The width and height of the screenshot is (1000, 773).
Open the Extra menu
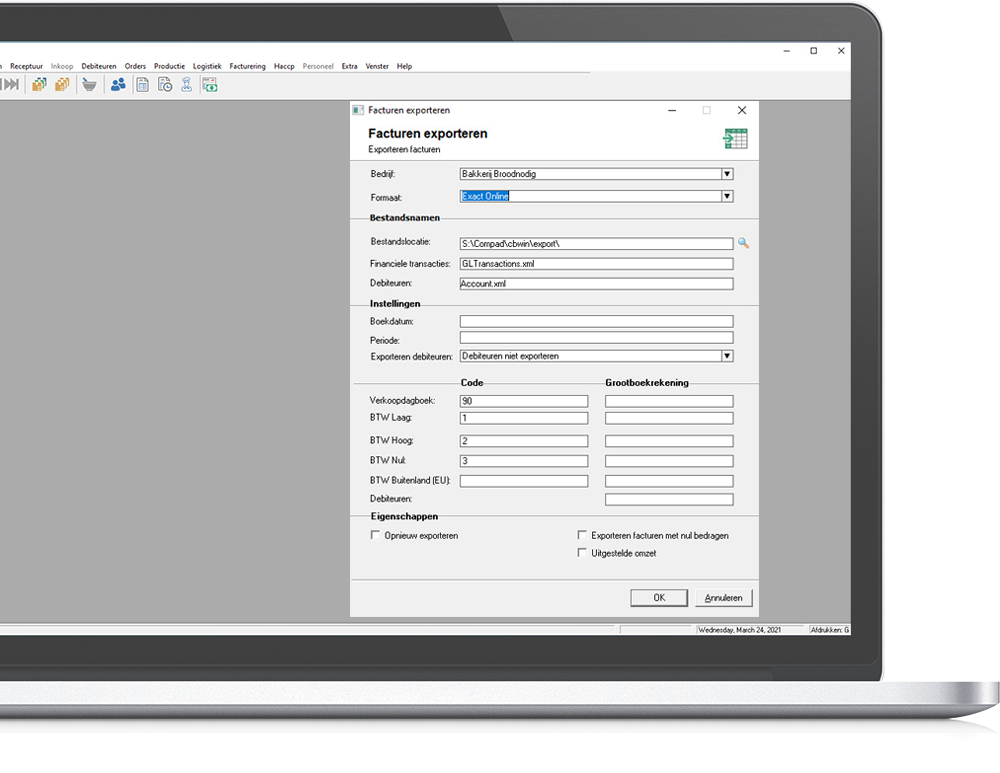point(349,66)
